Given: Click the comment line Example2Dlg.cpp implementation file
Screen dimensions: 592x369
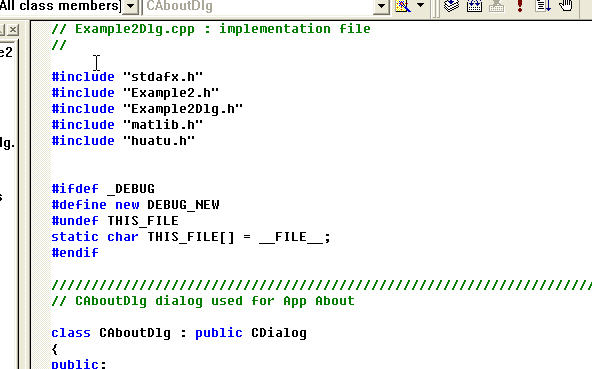Looking at the screenshot, I should tap(211, 29).
